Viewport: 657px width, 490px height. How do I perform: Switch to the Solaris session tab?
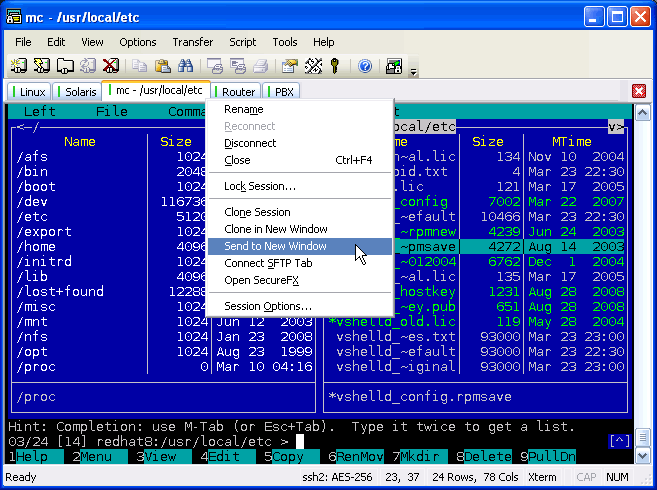(77, 91)
